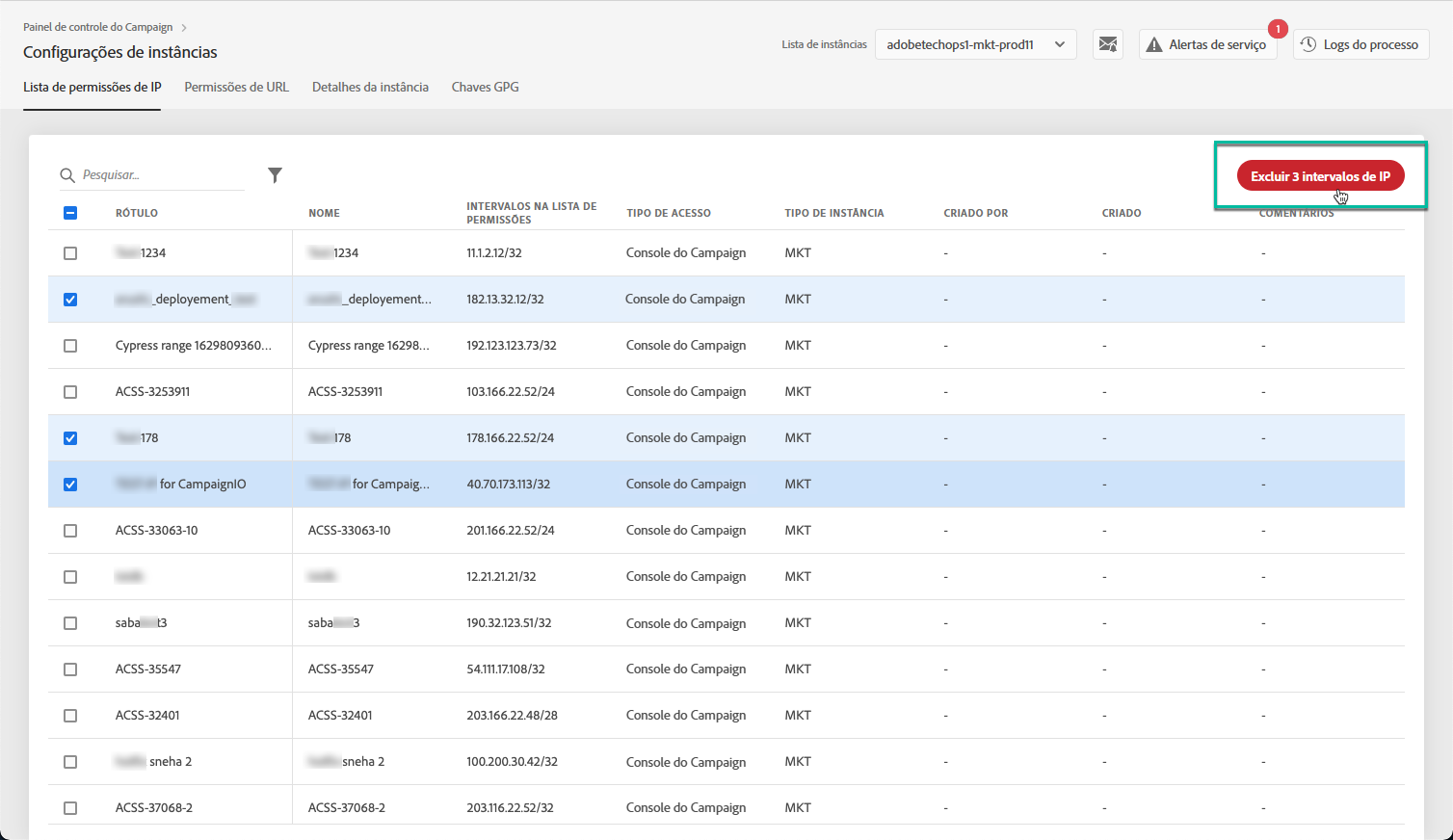Go to Detalhes da instância tab
Image resolution: width=1453 pixels, height=840 pixels.
pyautogui.click(x=370, y=87)
